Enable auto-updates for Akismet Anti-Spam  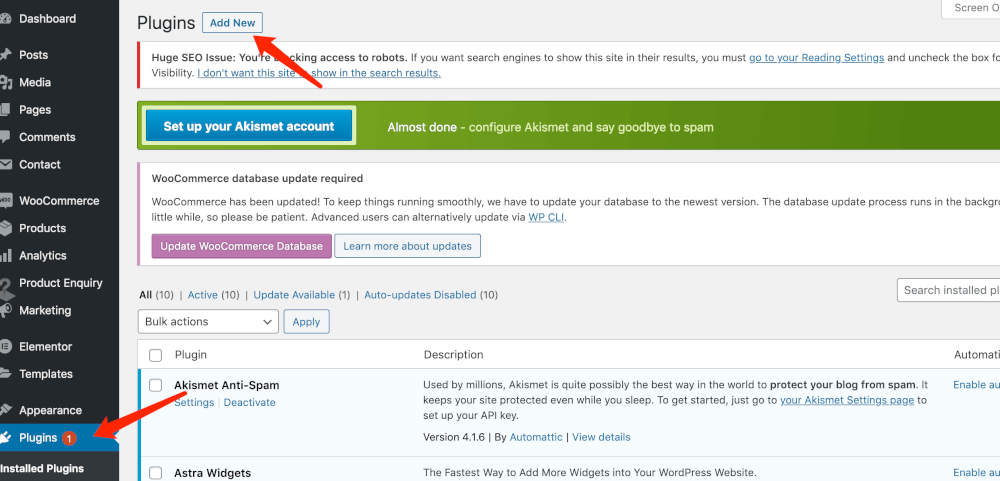pyautogui.click(x=976, y=385)
